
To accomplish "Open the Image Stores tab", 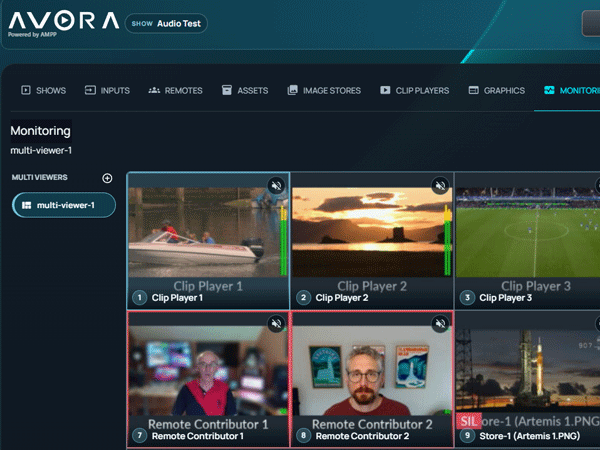I will 324,90.
